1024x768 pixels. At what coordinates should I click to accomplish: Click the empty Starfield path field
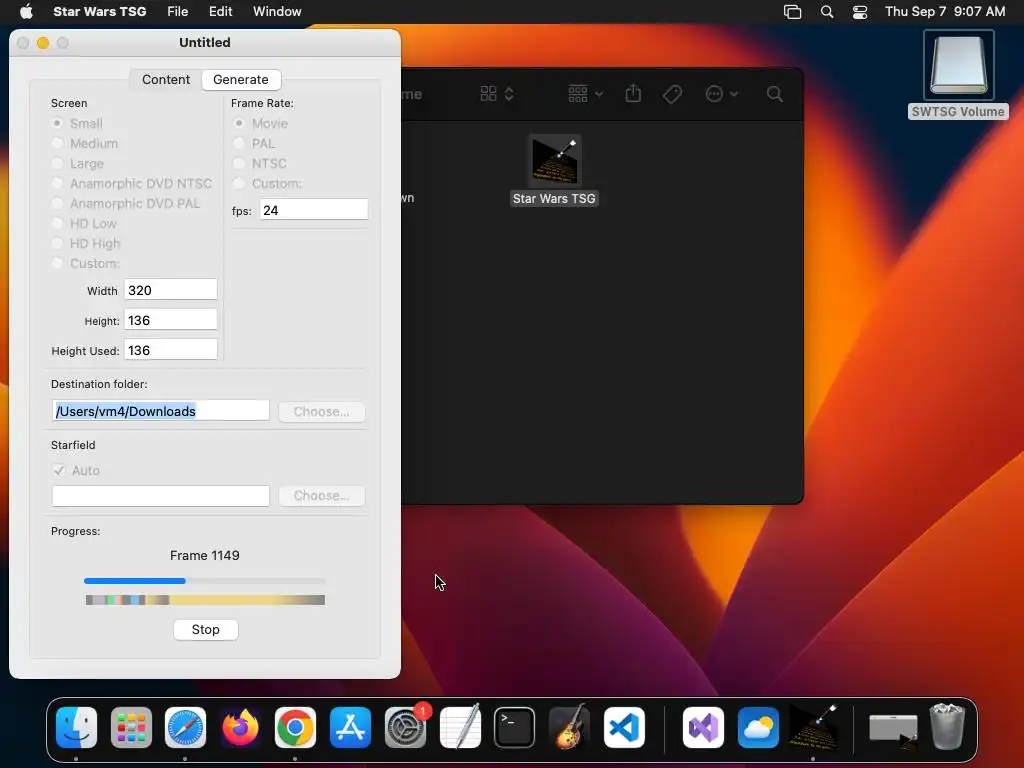[161, 496]
